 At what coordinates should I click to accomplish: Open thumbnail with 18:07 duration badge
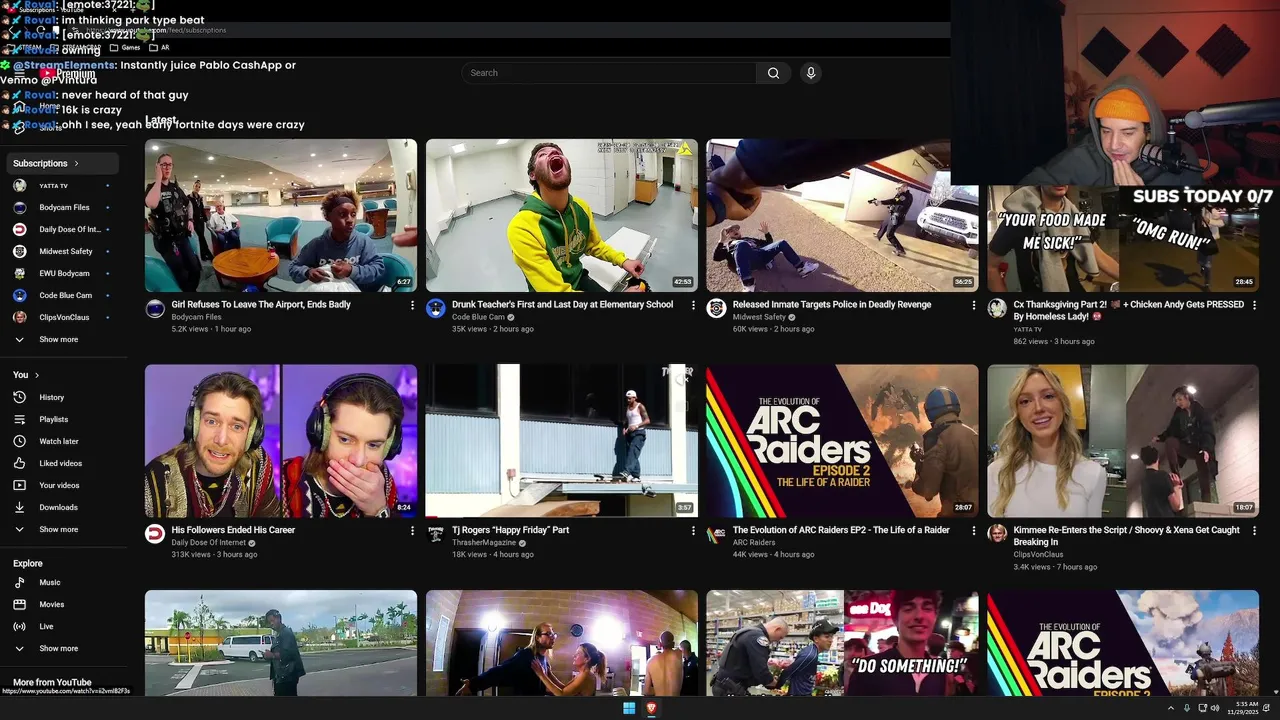1123,441
